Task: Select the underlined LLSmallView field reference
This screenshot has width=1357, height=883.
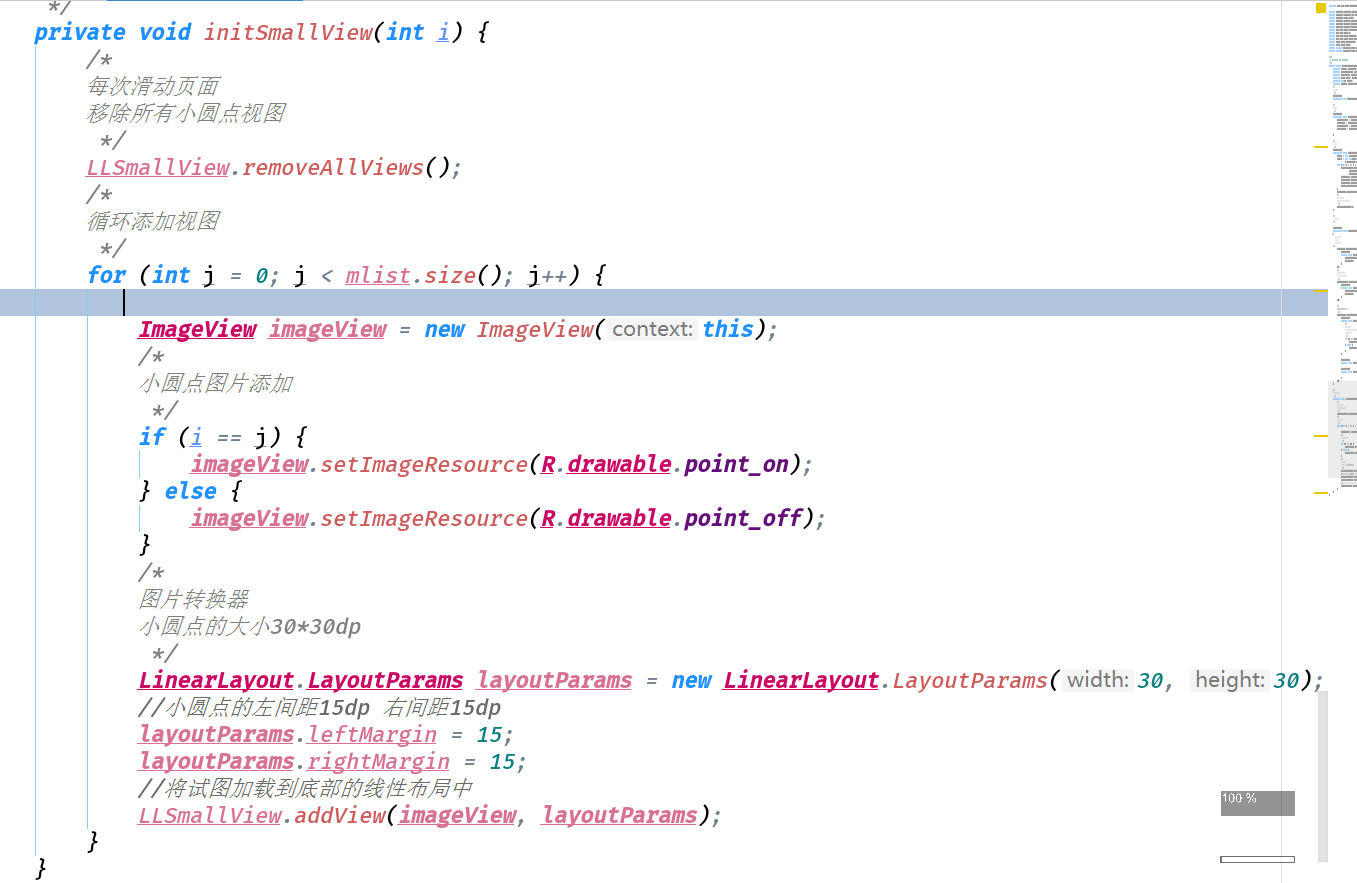Action: pos(156,167)
